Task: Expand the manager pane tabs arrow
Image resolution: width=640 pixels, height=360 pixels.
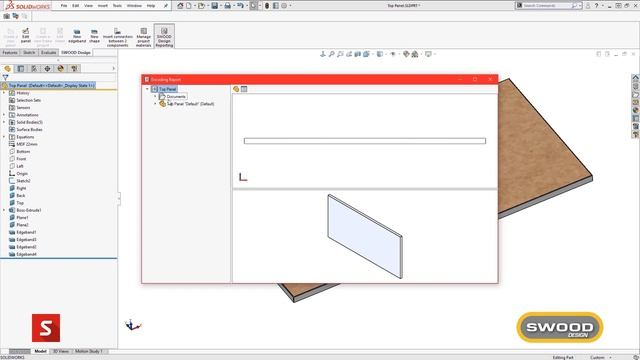Action: [x=113, y=69]
